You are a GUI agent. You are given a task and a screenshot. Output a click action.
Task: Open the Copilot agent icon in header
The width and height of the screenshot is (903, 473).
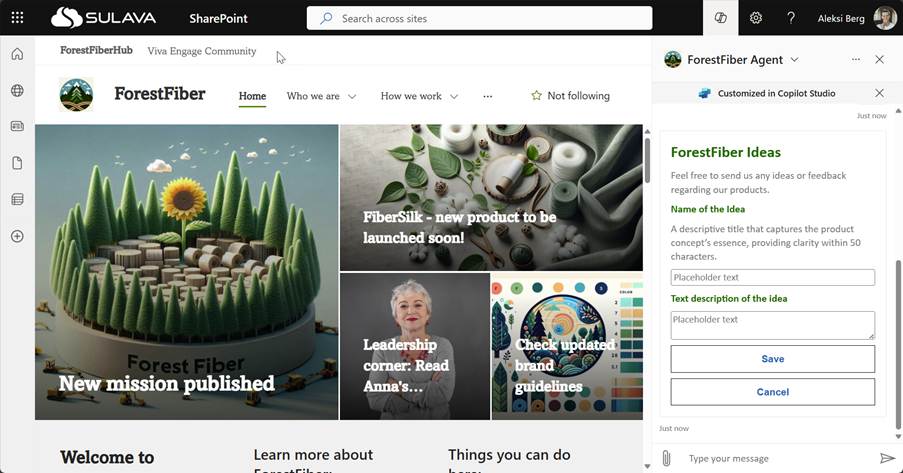(x=720, y=18)
